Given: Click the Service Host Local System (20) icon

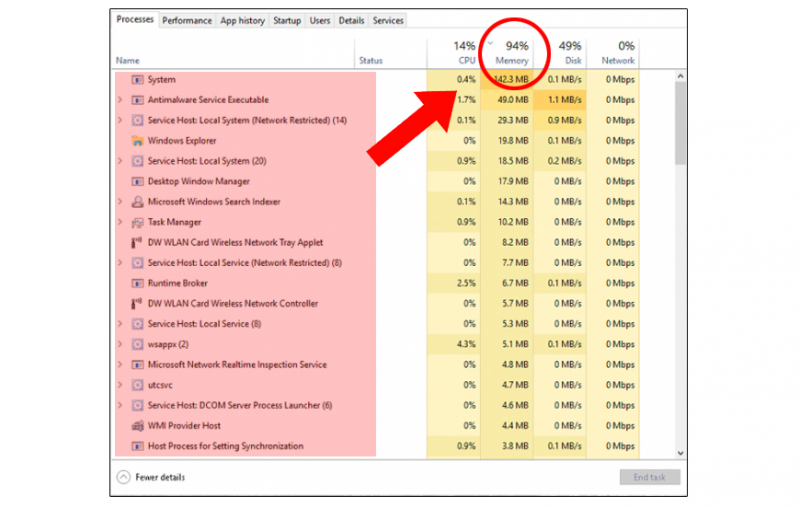Looking at the screenshot, I should (x=137, y=161).
